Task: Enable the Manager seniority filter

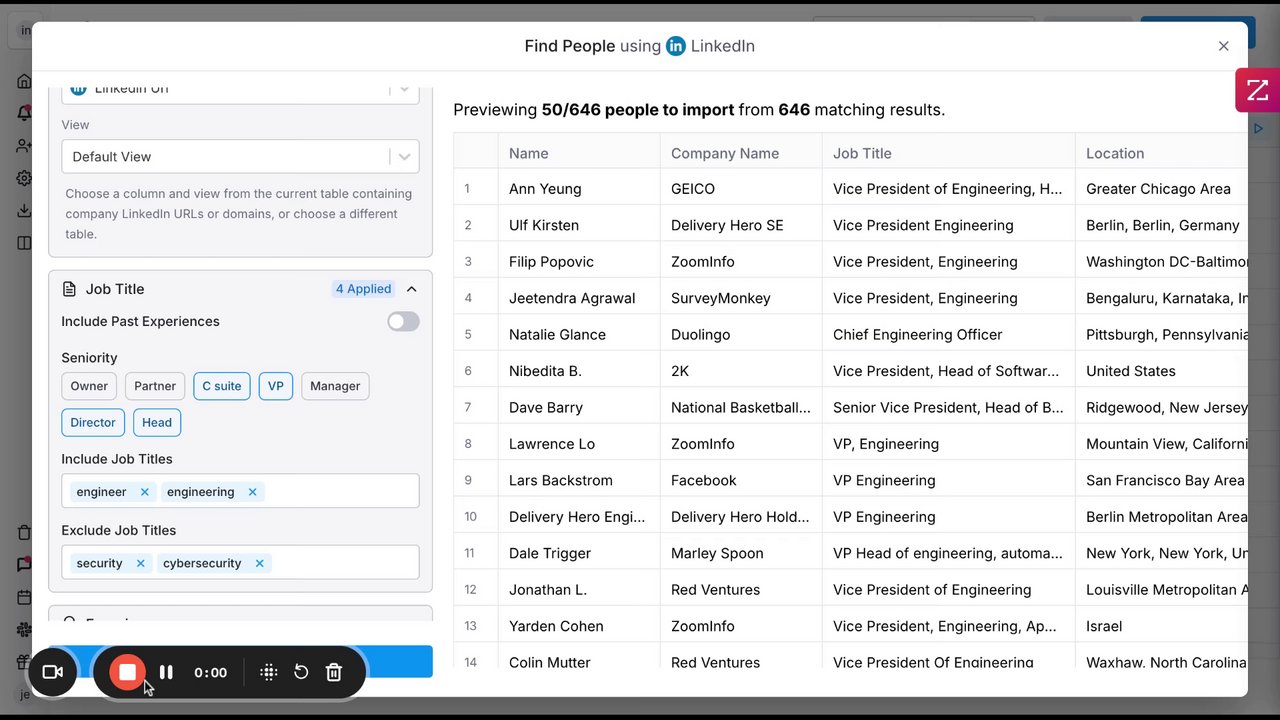Action: 335,386
